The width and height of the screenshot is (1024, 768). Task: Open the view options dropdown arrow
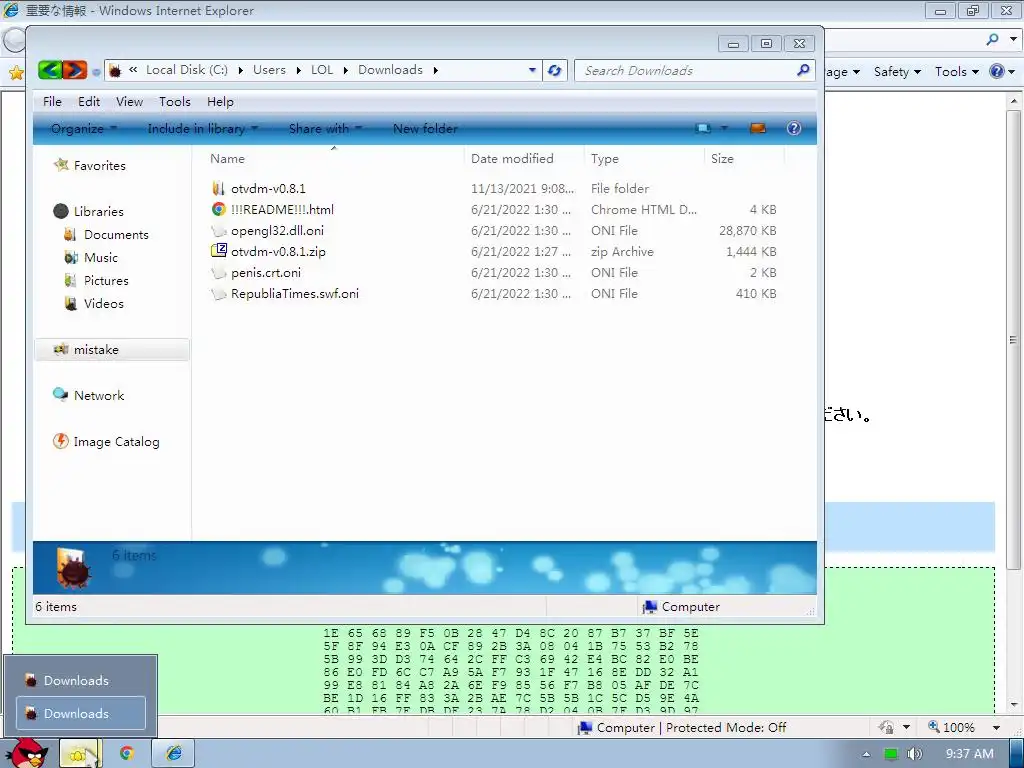[724, 128]
